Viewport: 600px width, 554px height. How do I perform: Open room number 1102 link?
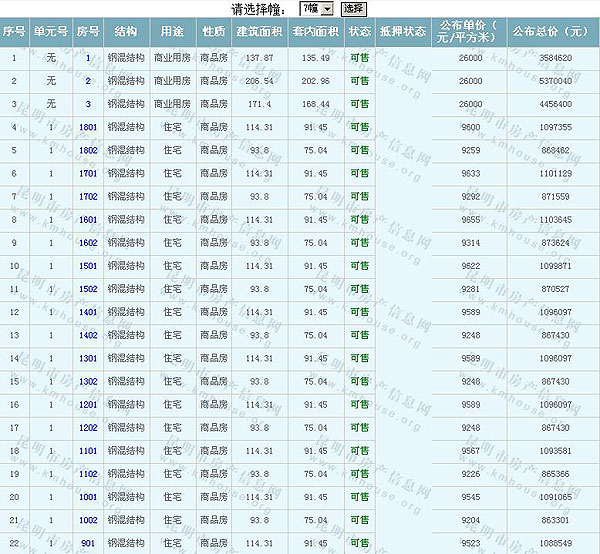click(x=88, y=473)
